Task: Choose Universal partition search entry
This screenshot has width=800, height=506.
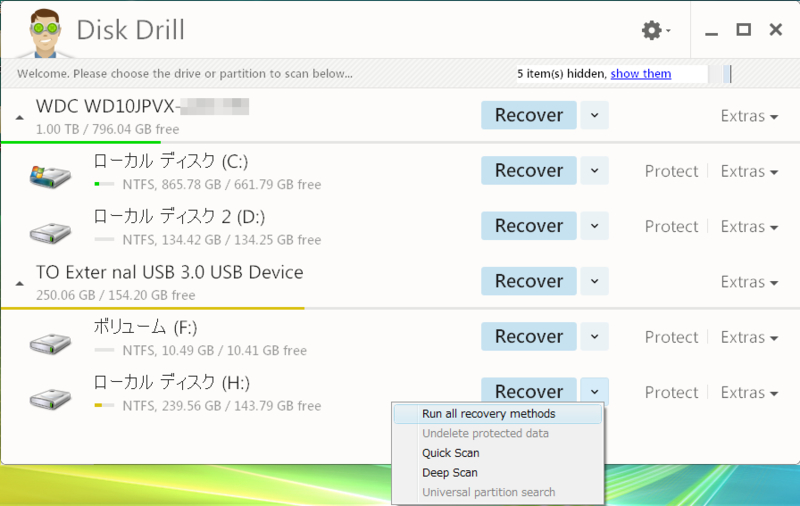Action: (498, 492)
